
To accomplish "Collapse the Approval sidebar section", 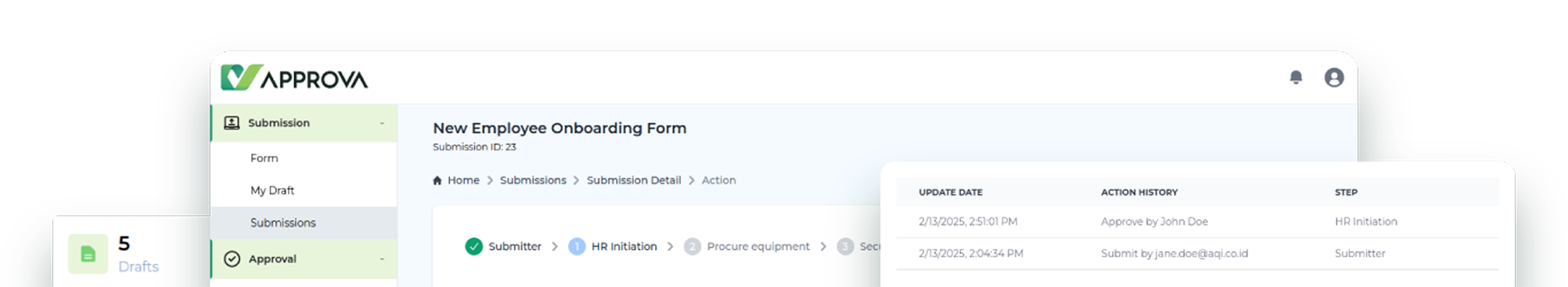I will click(382, 259).
